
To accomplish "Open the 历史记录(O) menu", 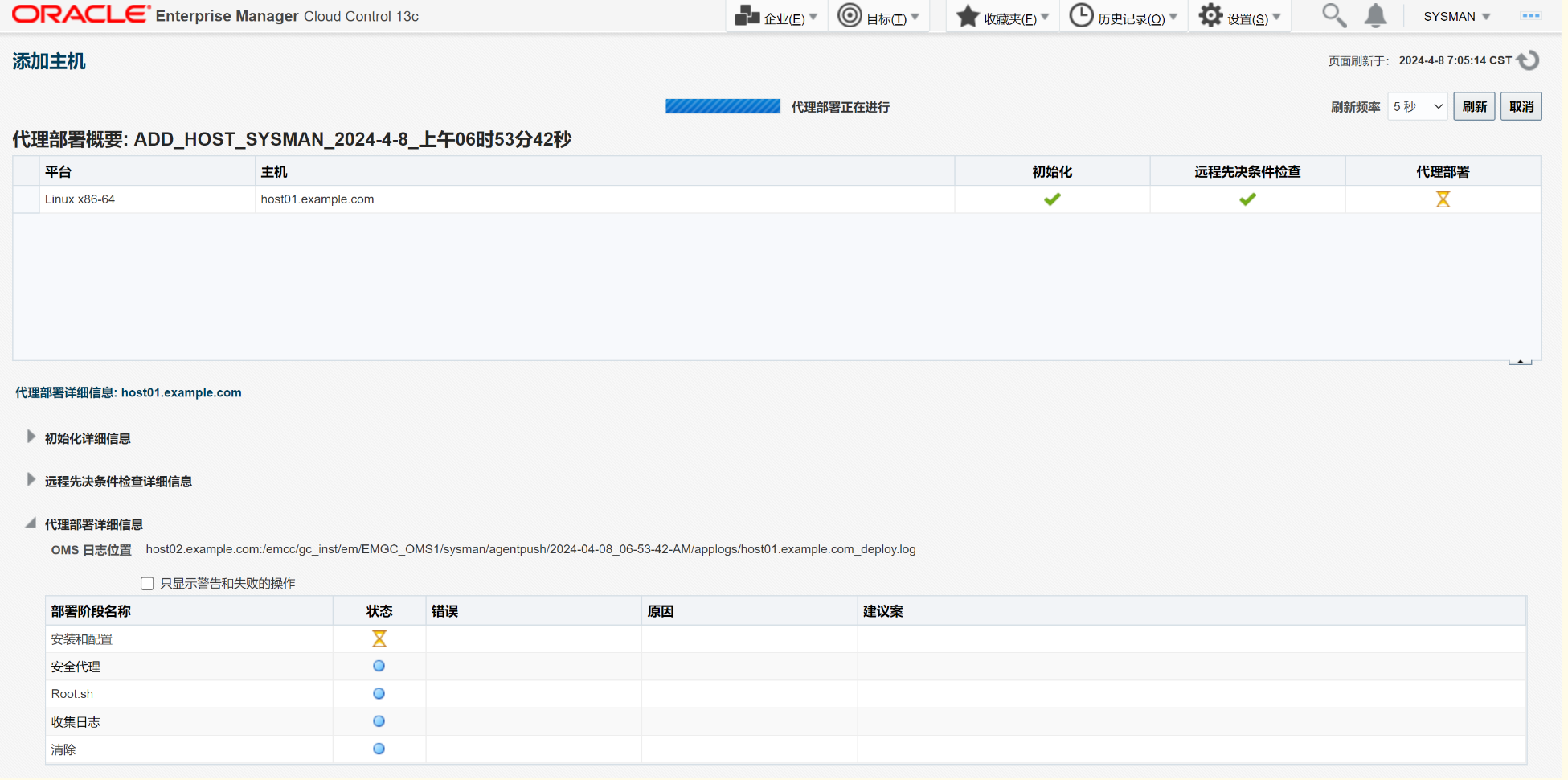I will click(x=1123, y=17).
